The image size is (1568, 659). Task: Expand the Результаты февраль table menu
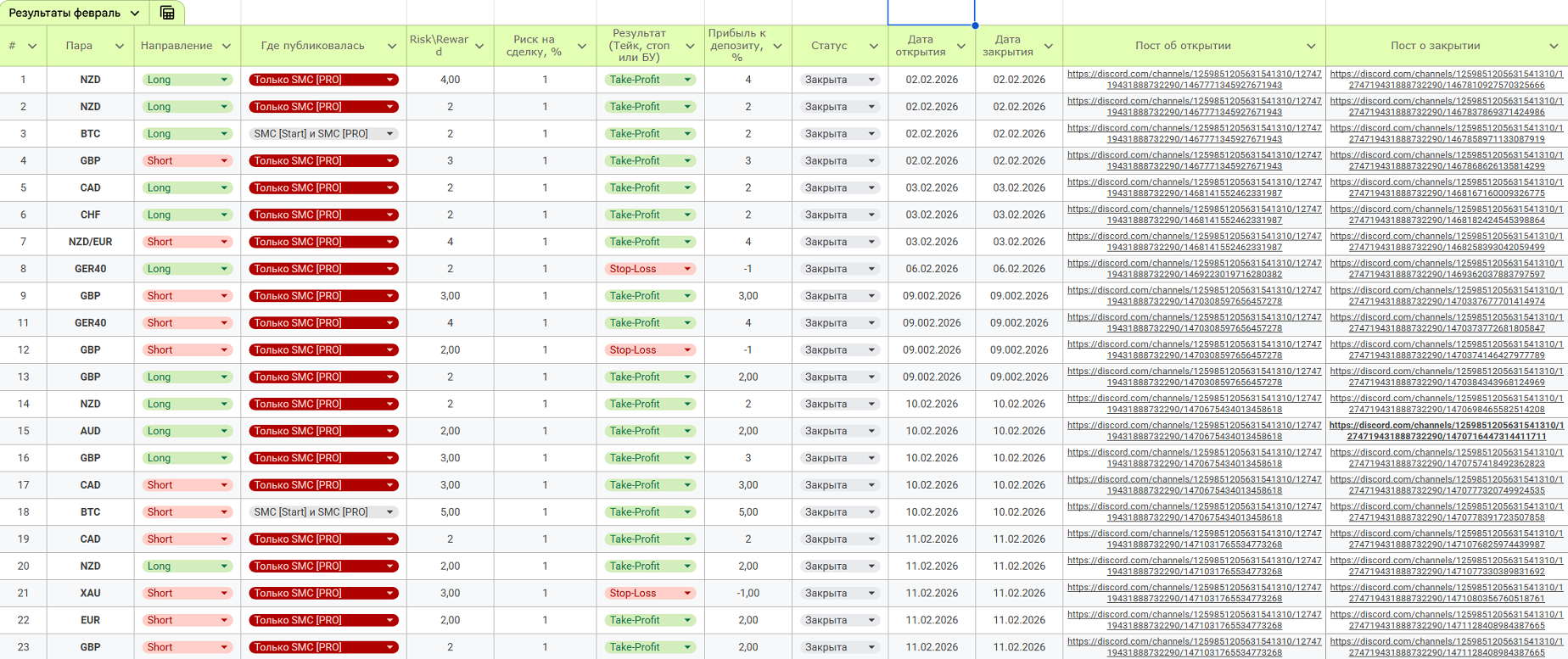[x=135, y=13]
